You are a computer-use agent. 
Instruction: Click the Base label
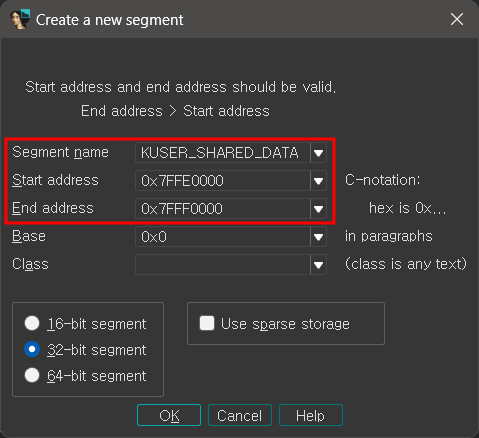[29, 236]
